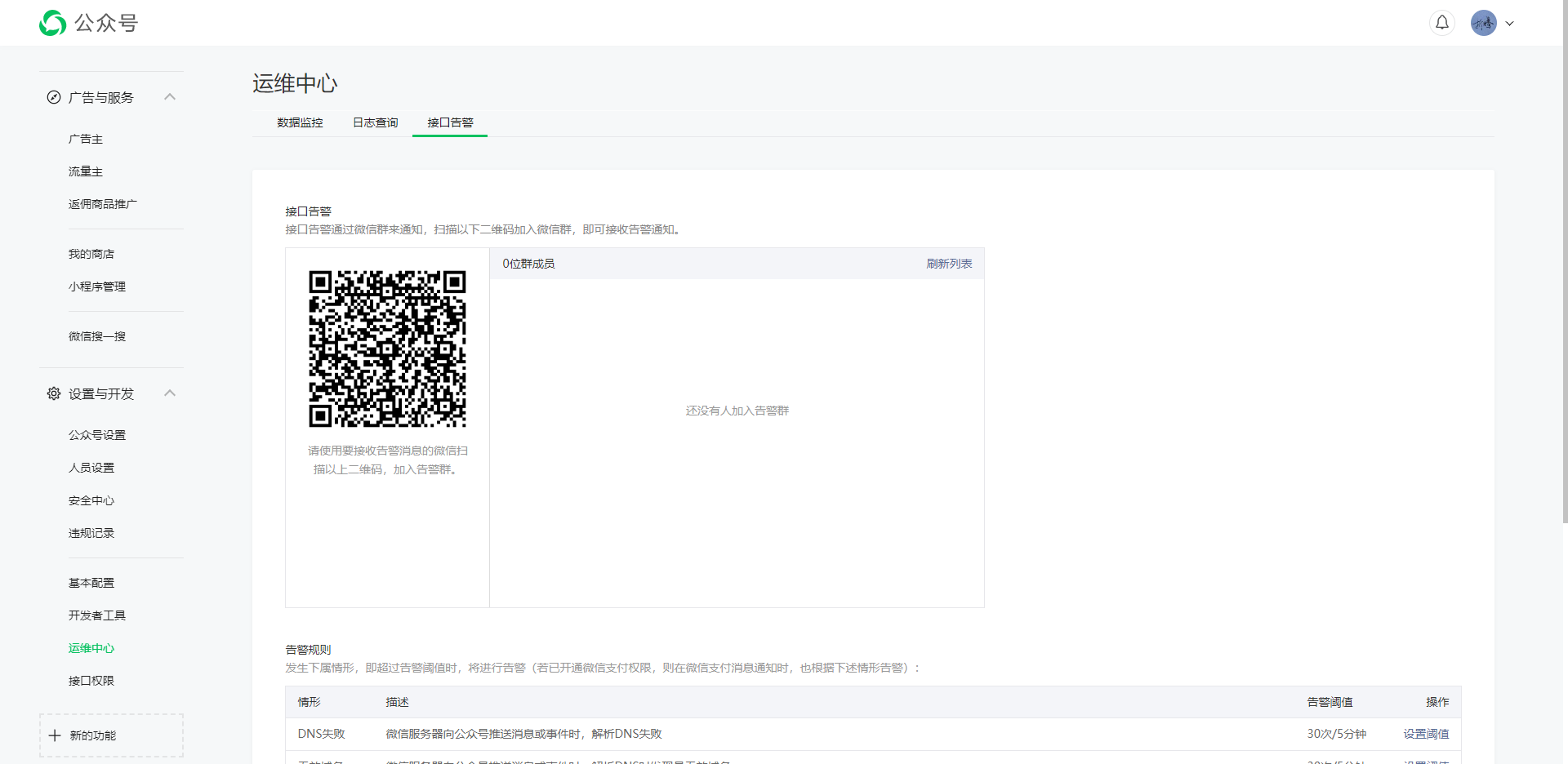Select the 接口告警 tab

coord(450,122)
